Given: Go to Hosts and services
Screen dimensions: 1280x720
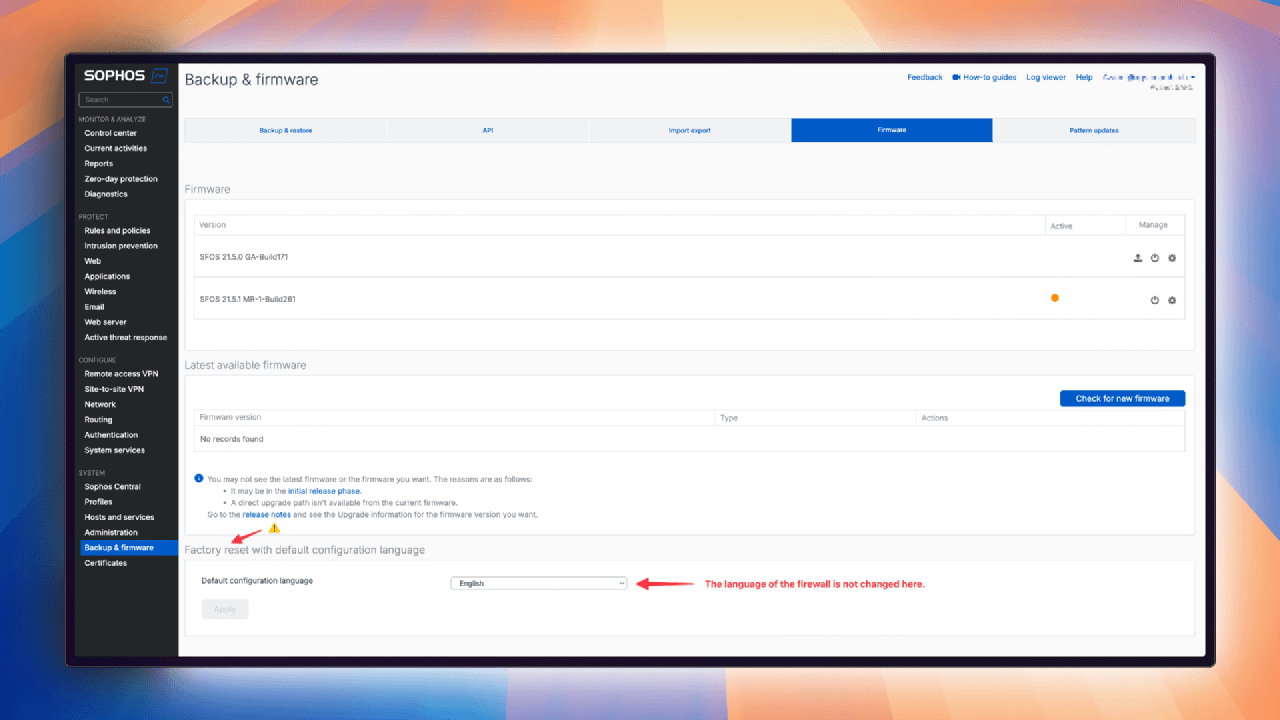Looking at the screenshot, I should (x=119, y=517).
